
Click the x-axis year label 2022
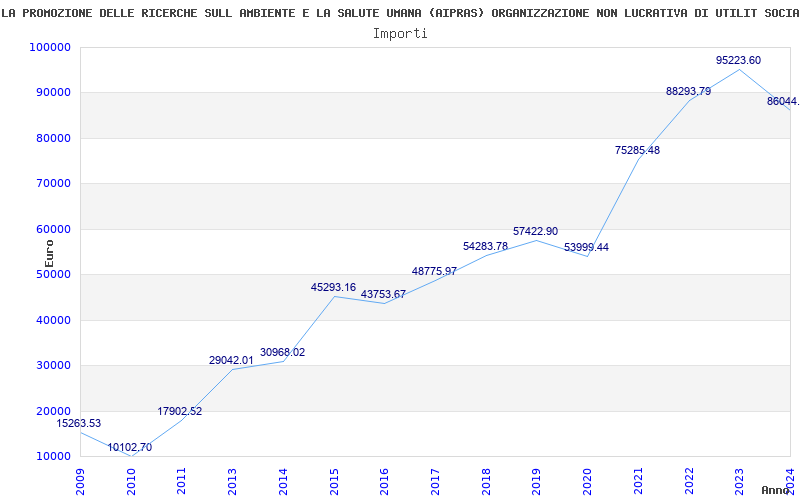click(x=688, y=482)
